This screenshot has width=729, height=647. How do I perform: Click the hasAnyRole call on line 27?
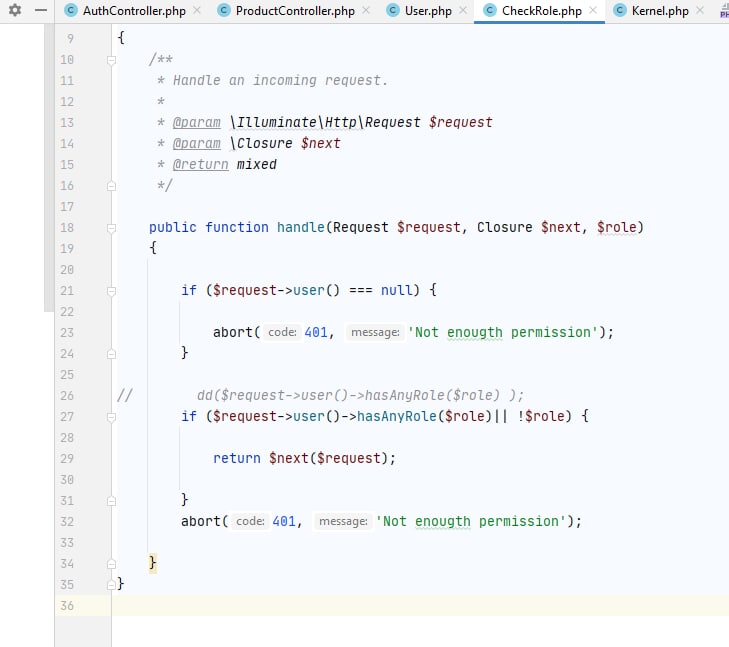(x=397, y=416)
